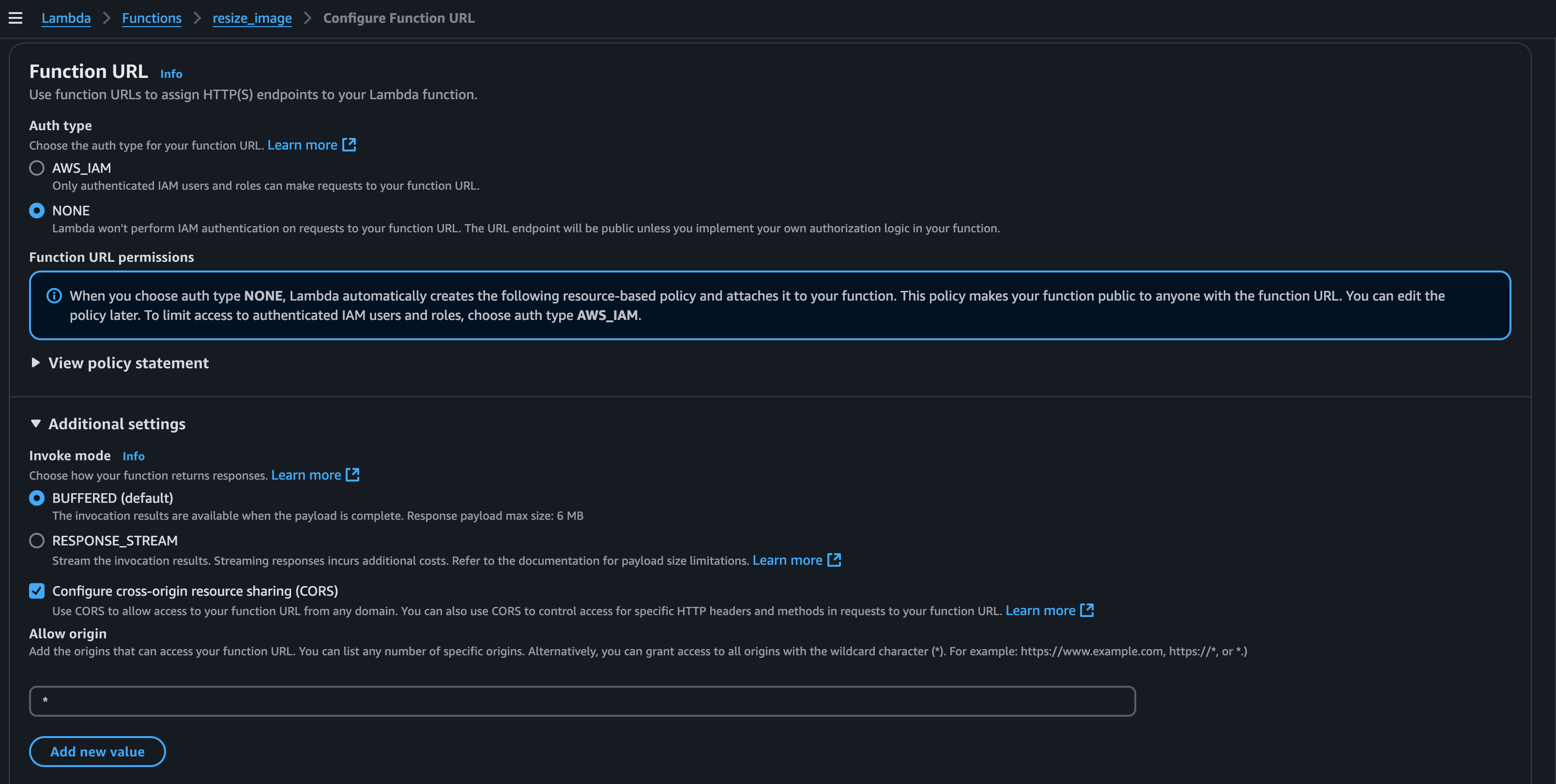Click external link icon after RESPONSE_STREAM description
1556x784 pixels.
point(834,560)
